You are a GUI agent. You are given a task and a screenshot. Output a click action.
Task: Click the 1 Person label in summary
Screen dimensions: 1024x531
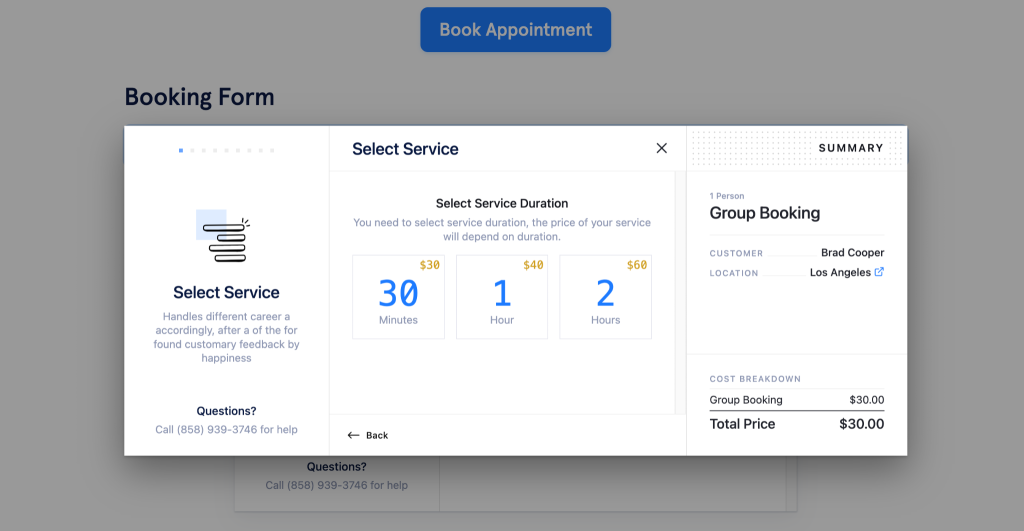coord(727,196)
